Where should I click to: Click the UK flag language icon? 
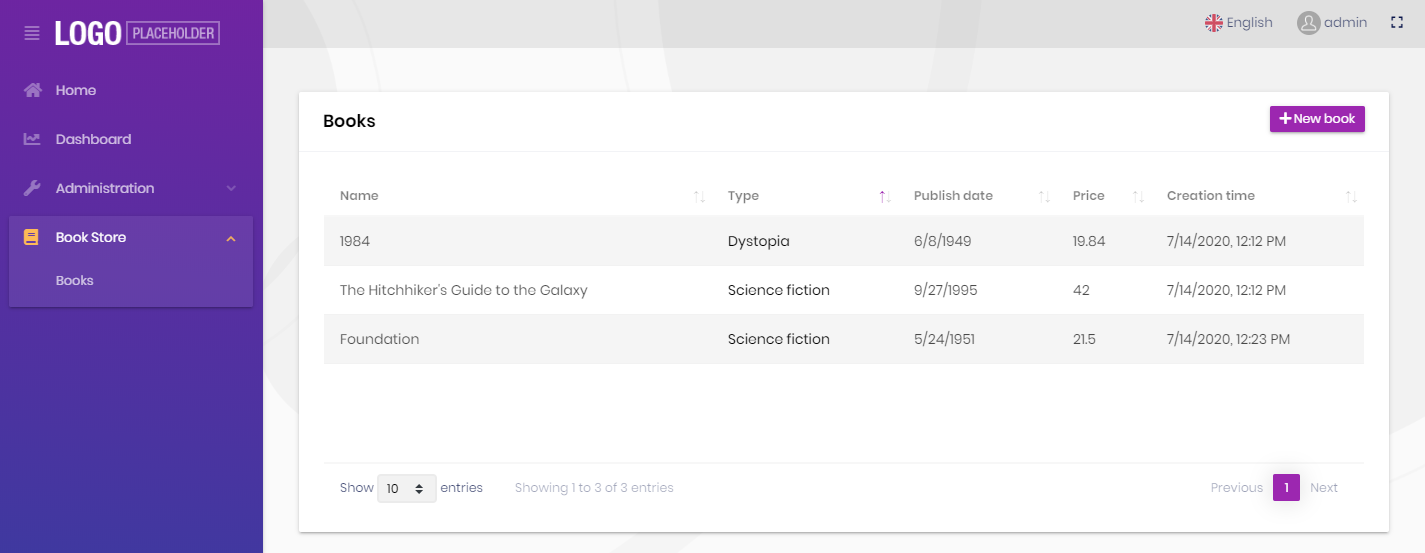click(x=1214, y=22)
